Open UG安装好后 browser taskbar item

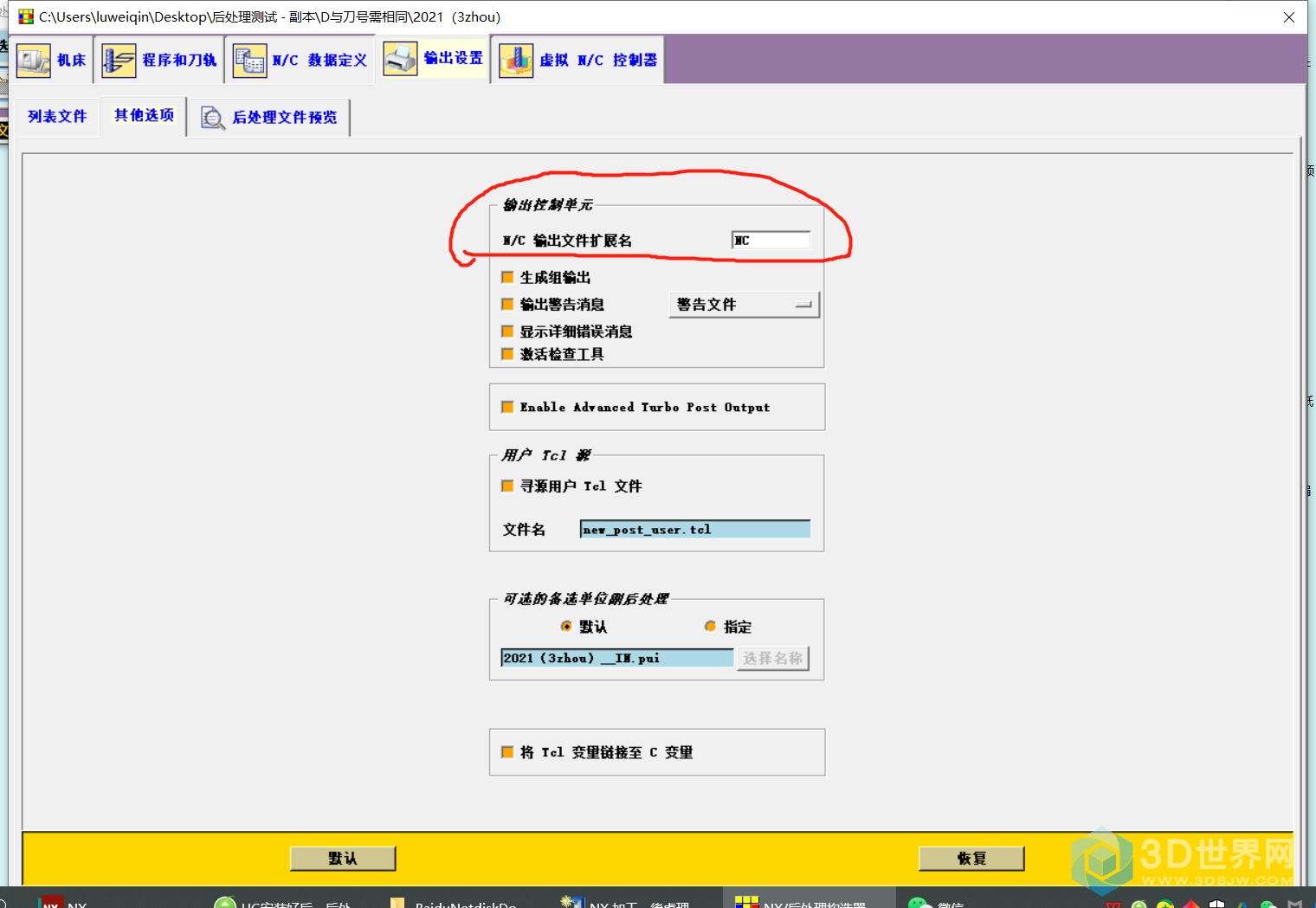(283, 902)
